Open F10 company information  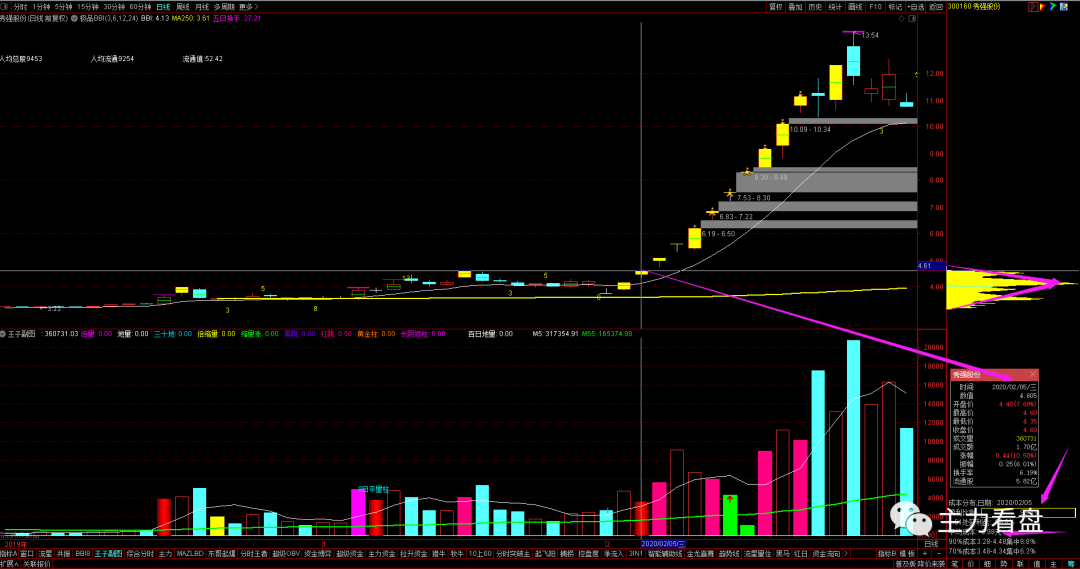click(875, 7)
